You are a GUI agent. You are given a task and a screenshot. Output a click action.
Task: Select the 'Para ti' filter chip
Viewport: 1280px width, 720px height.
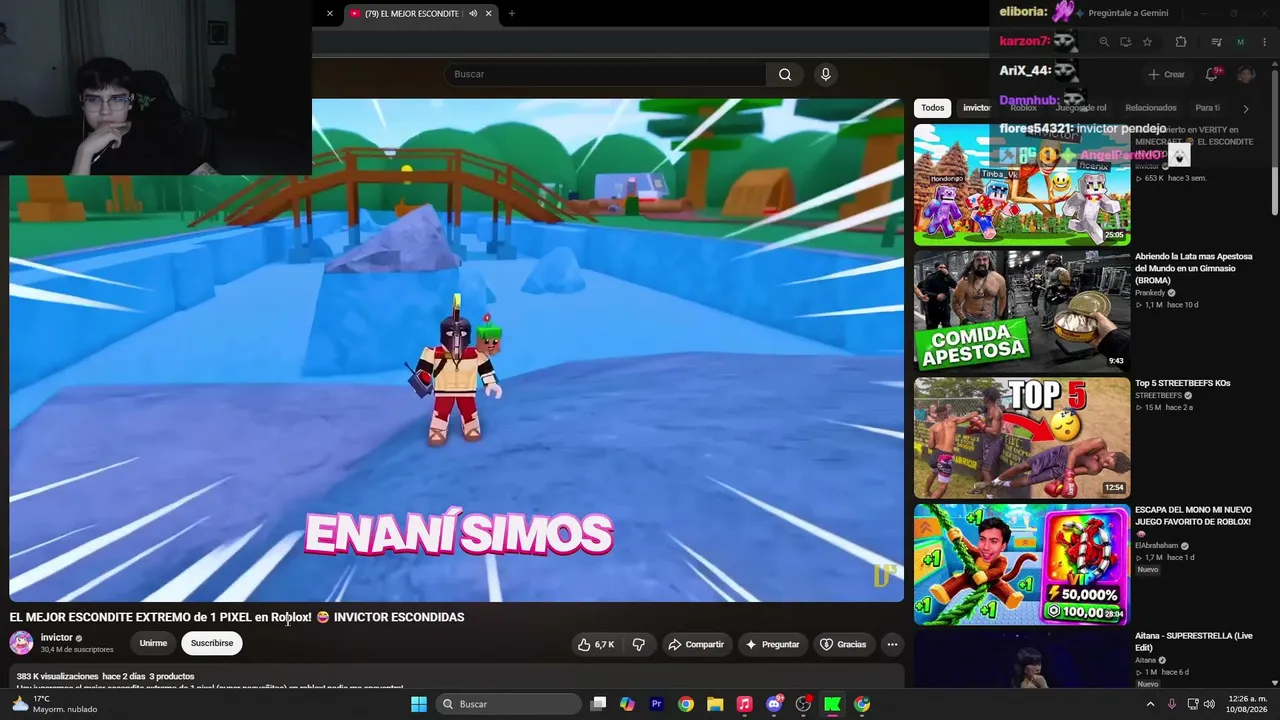[x=1207, y=108]
